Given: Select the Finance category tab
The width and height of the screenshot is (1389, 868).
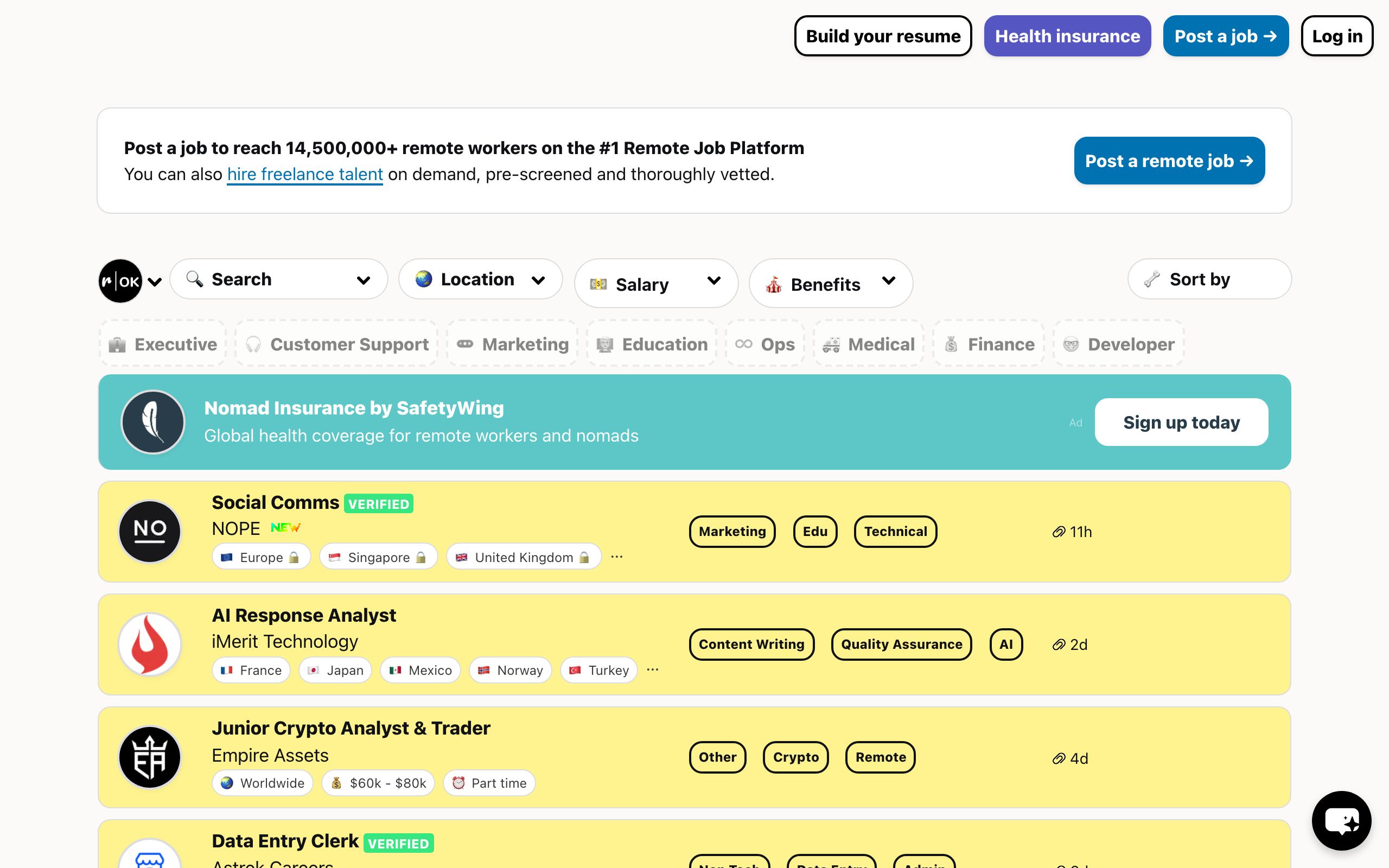Looking at the screenshot, I should [989, 344].
